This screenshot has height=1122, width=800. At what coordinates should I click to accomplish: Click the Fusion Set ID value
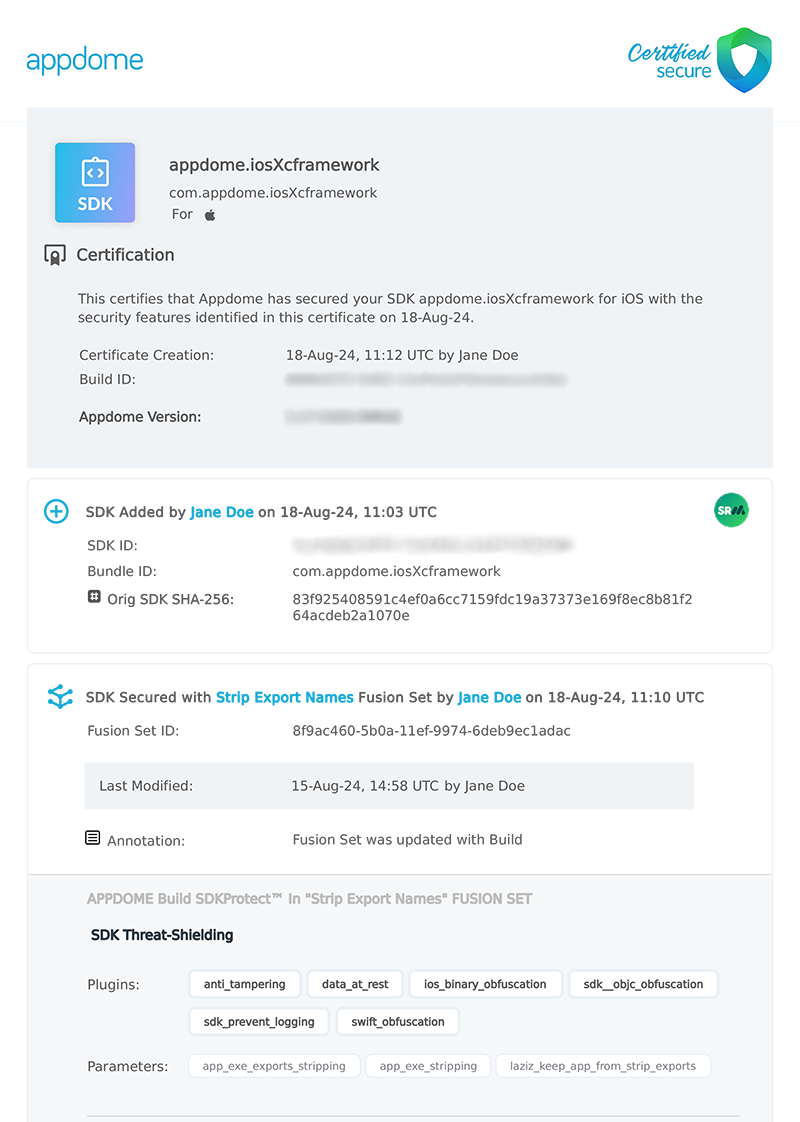(x=432, y=731)
